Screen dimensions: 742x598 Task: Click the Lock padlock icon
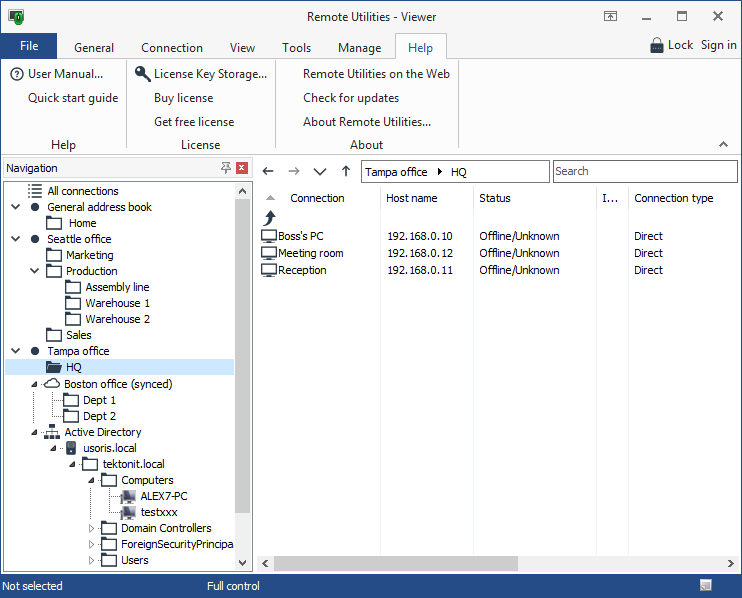point(656,45)
